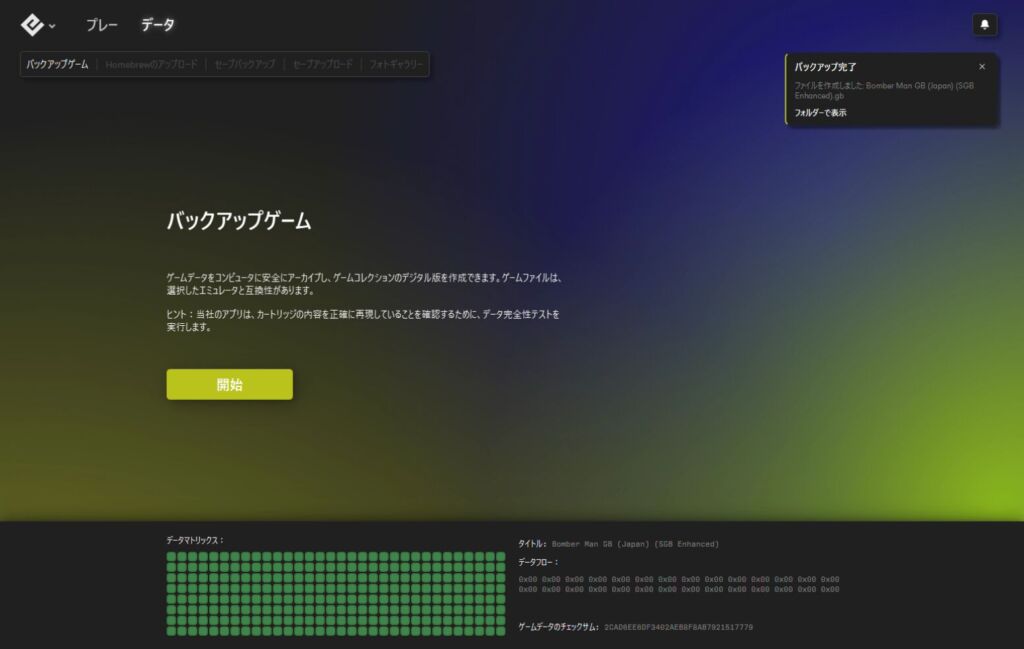This screenshot has height=649, width=1024.
Task: Switch to the セーブバックアップ tab
Action: [244, 64]
